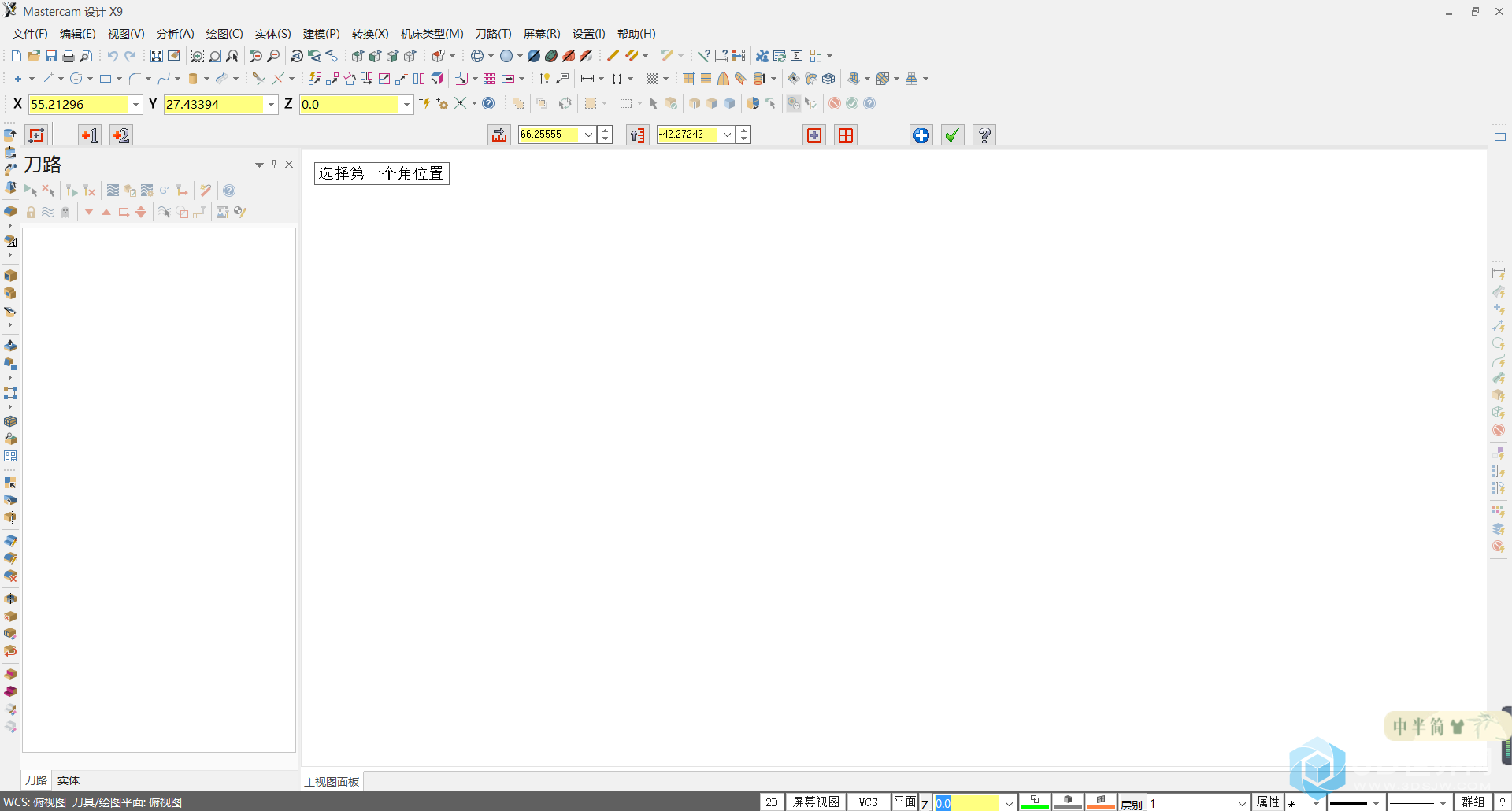Click the blue shaded sphere icon

tap(506, 56)
